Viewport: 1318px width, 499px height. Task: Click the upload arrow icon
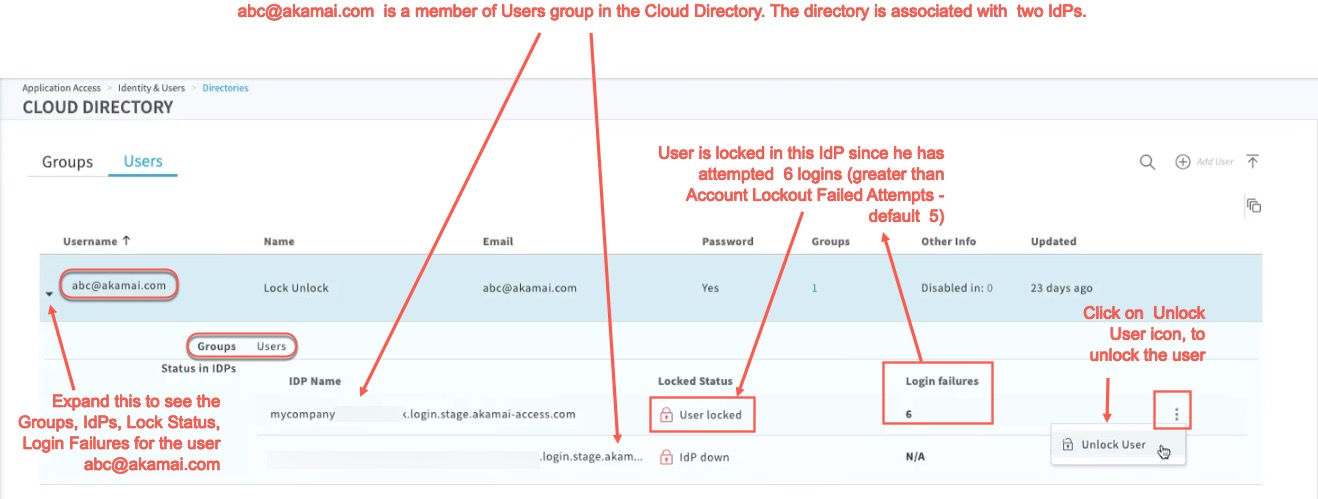tap(1253, 162)
